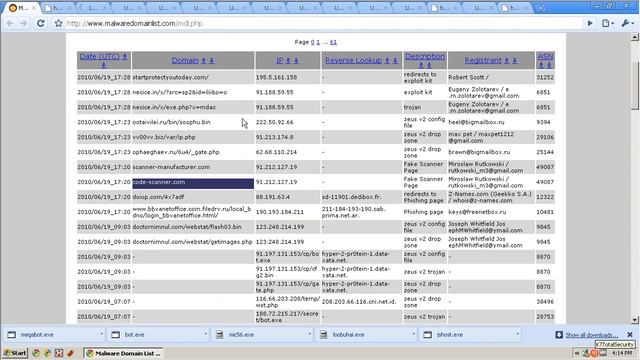Close the downloads bar with X
Screen dimensions: 640x360
point(630,335)
